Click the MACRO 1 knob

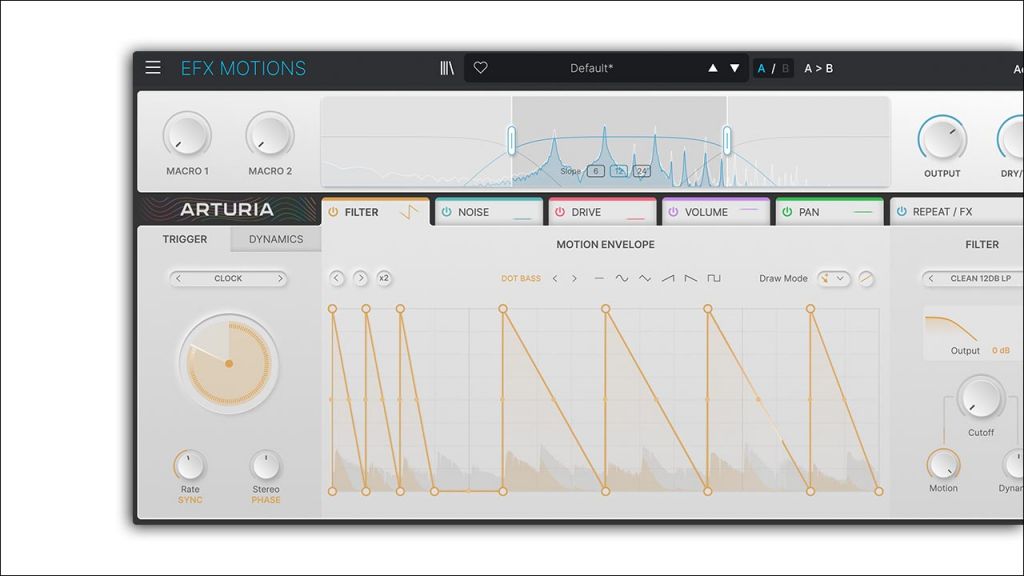pos(187,135)
